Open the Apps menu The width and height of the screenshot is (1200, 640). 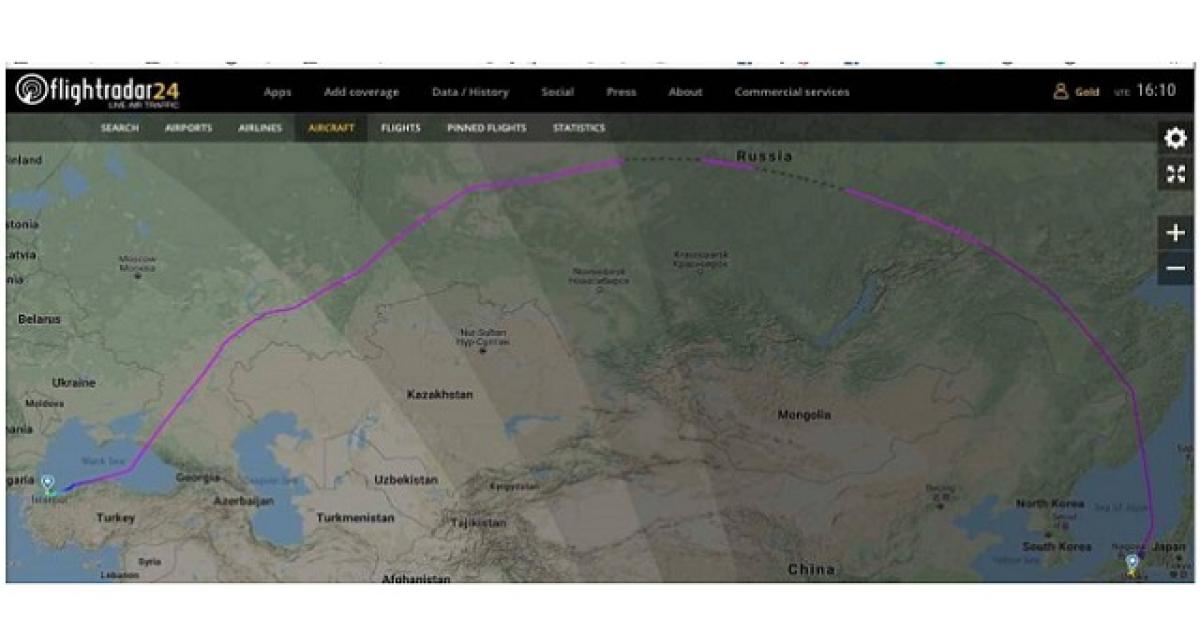click(x=277, y=92)
